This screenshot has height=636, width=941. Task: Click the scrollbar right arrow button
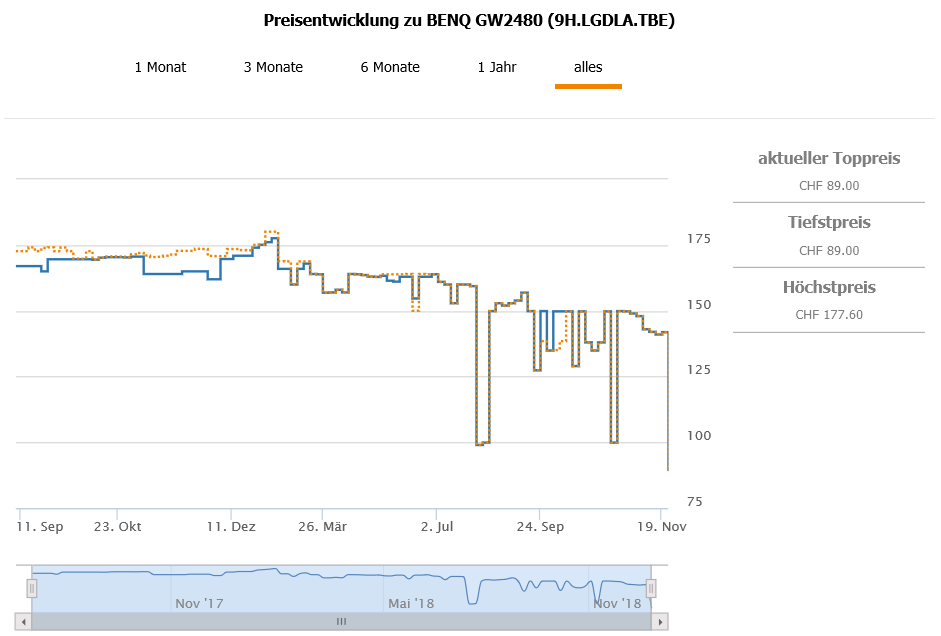[x=659, y=622]
